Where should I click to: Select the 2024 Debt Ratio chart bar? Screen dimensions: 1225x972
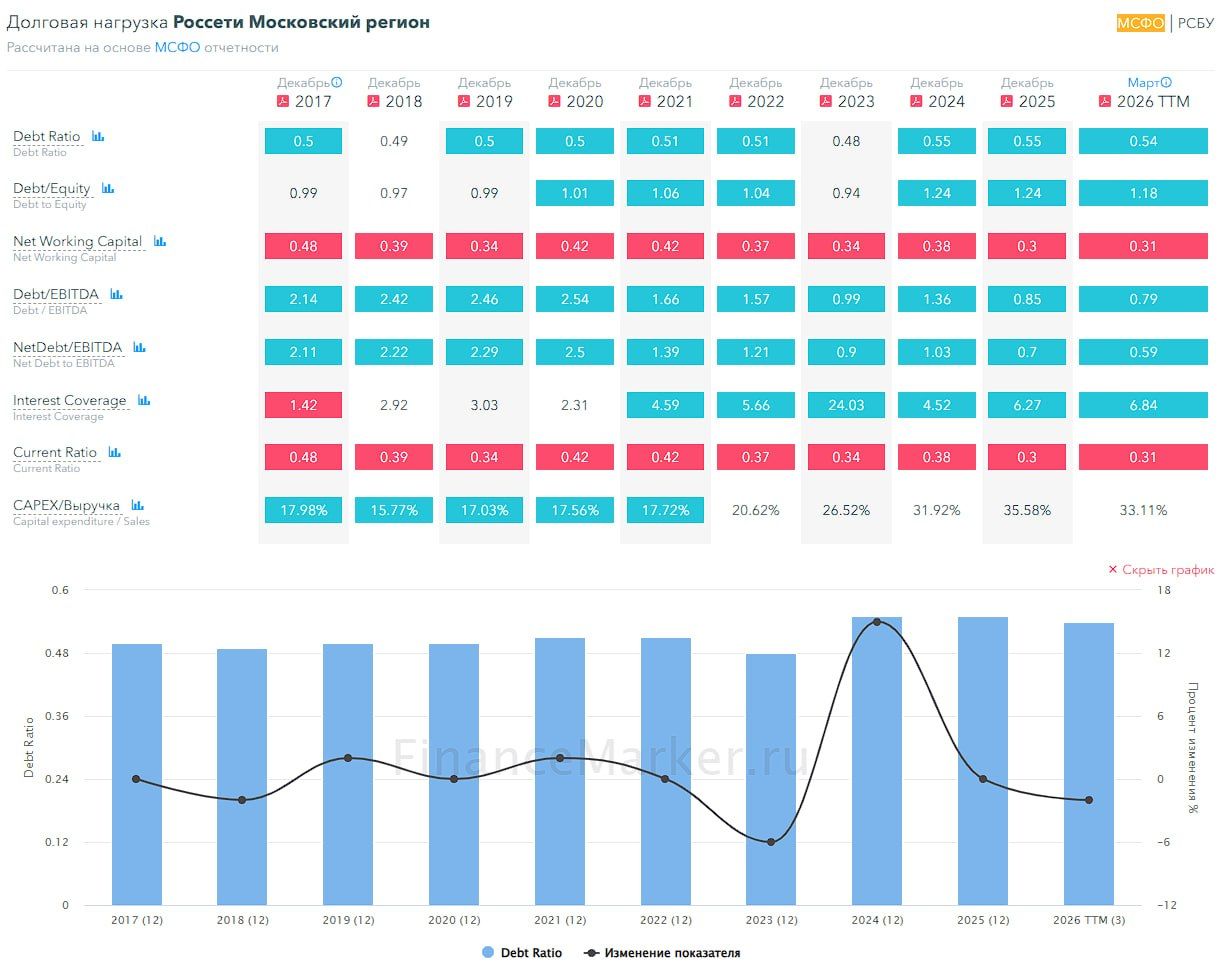click(x=877, y=761)
